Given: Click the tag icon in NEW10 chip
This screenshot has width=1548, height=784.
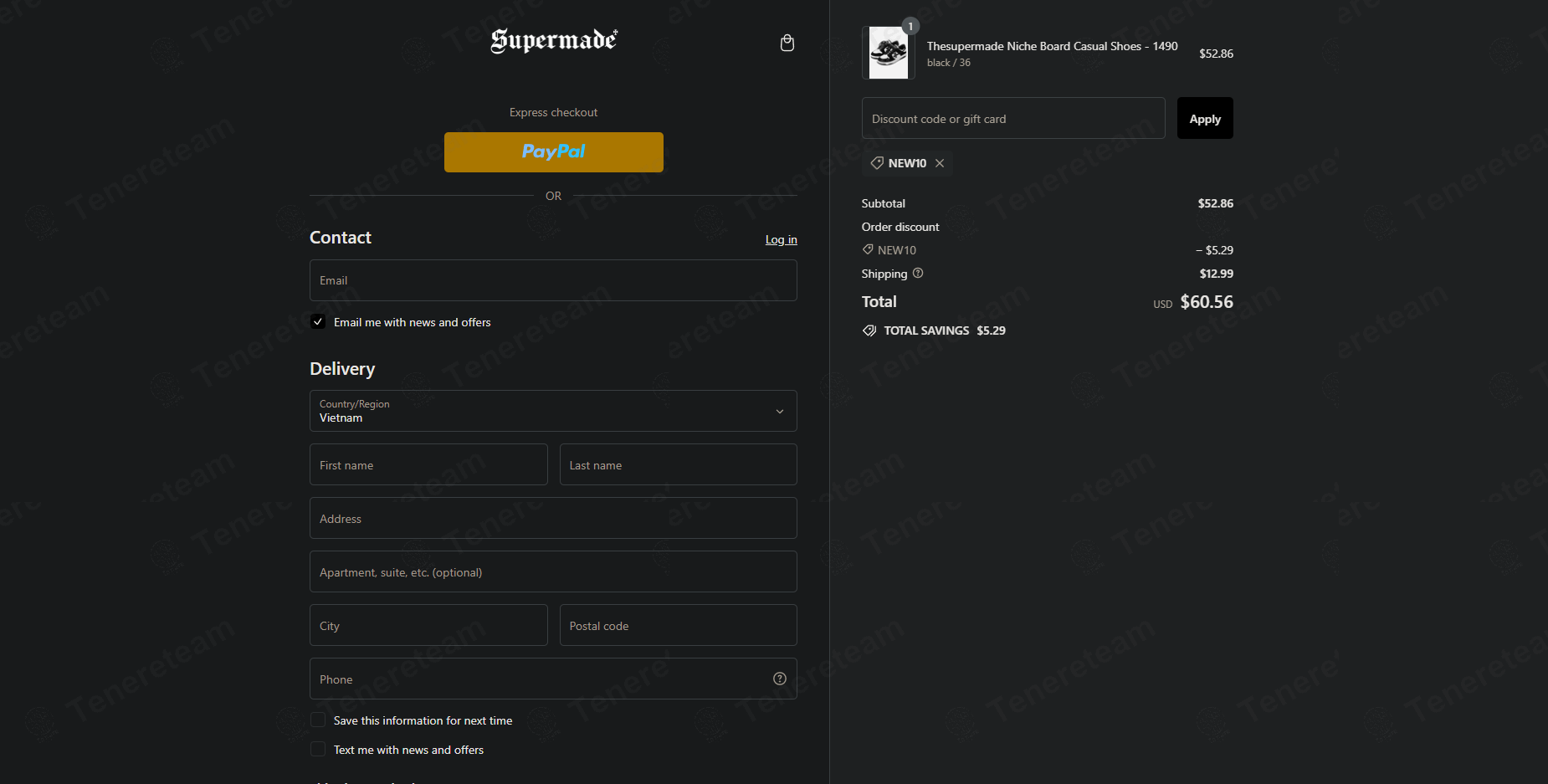Looking at the screenshot, I should point(877,162).
